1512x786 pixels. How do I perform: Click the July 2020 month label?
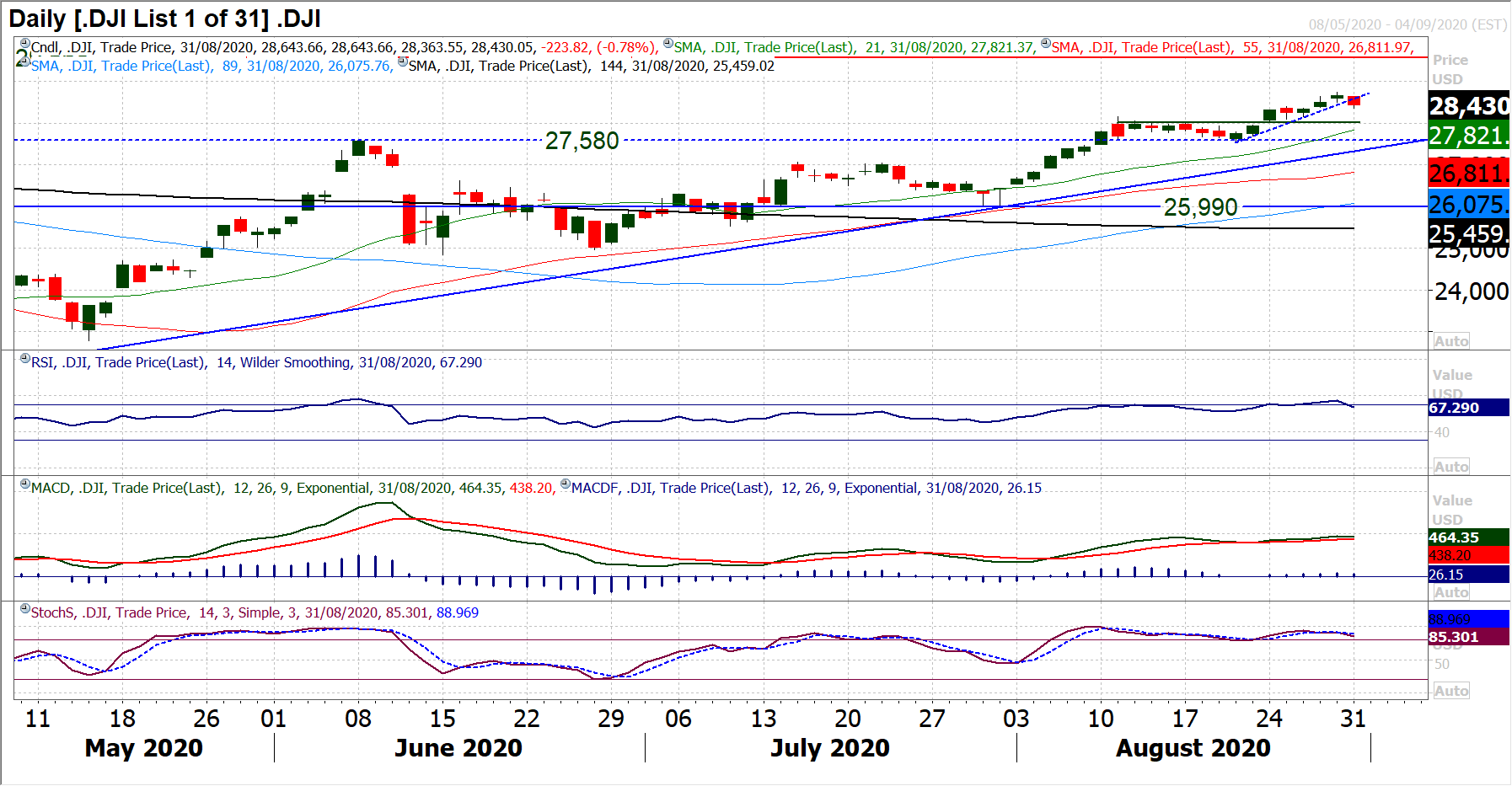coord(829,748)
